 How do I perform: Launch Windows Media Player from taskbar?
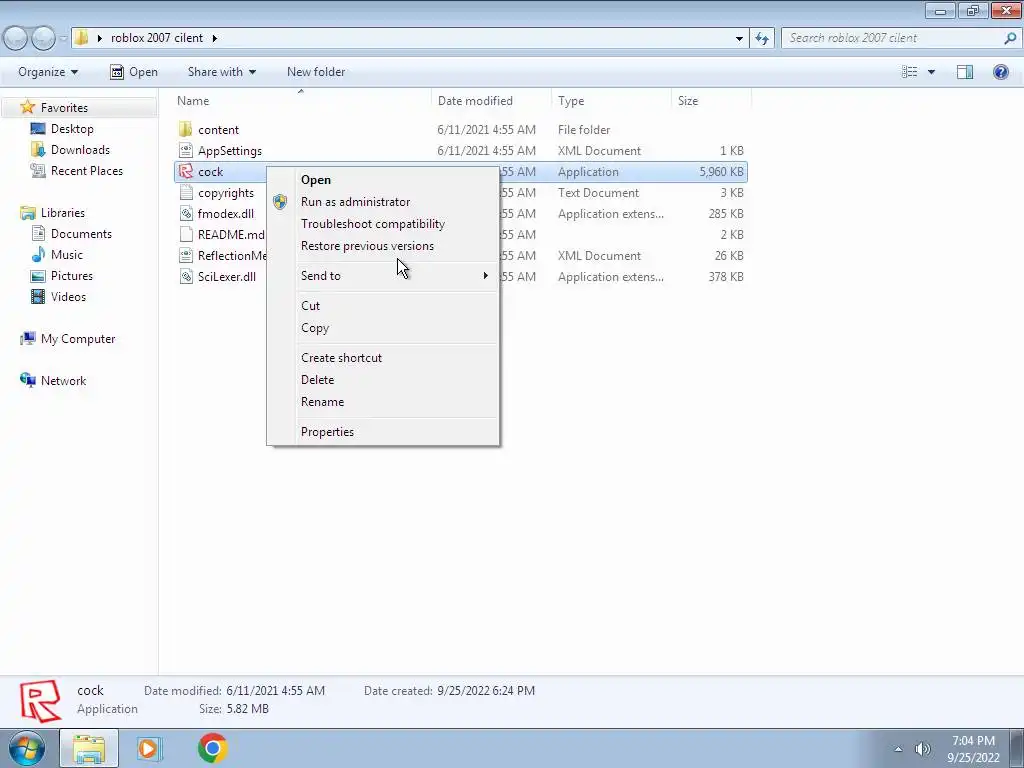pyautogui.click(x=149, y=748)
